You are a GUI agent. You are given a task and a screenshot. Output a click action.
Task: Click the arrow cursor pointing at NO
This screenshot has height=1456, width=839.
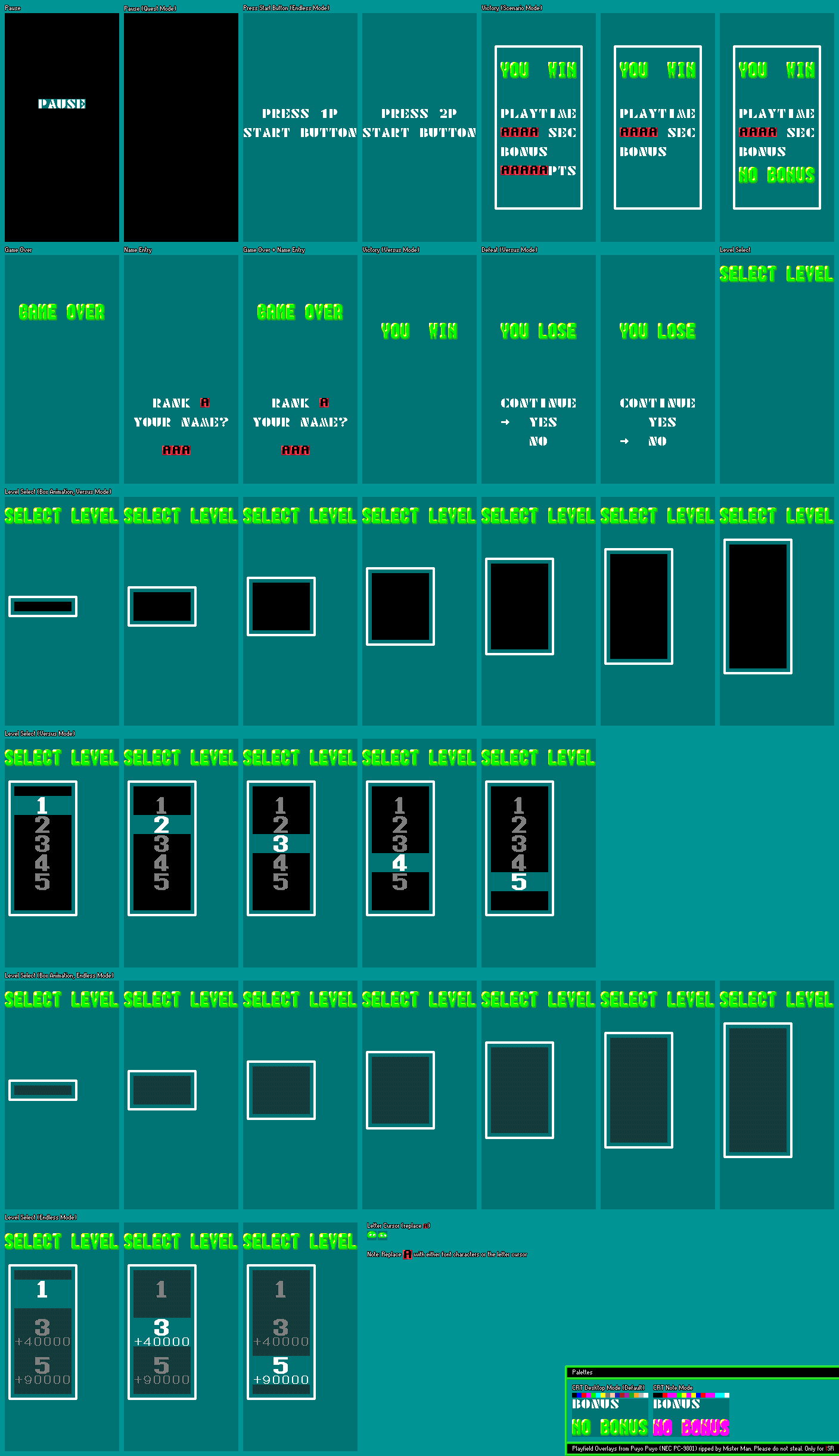coord(624,441)
